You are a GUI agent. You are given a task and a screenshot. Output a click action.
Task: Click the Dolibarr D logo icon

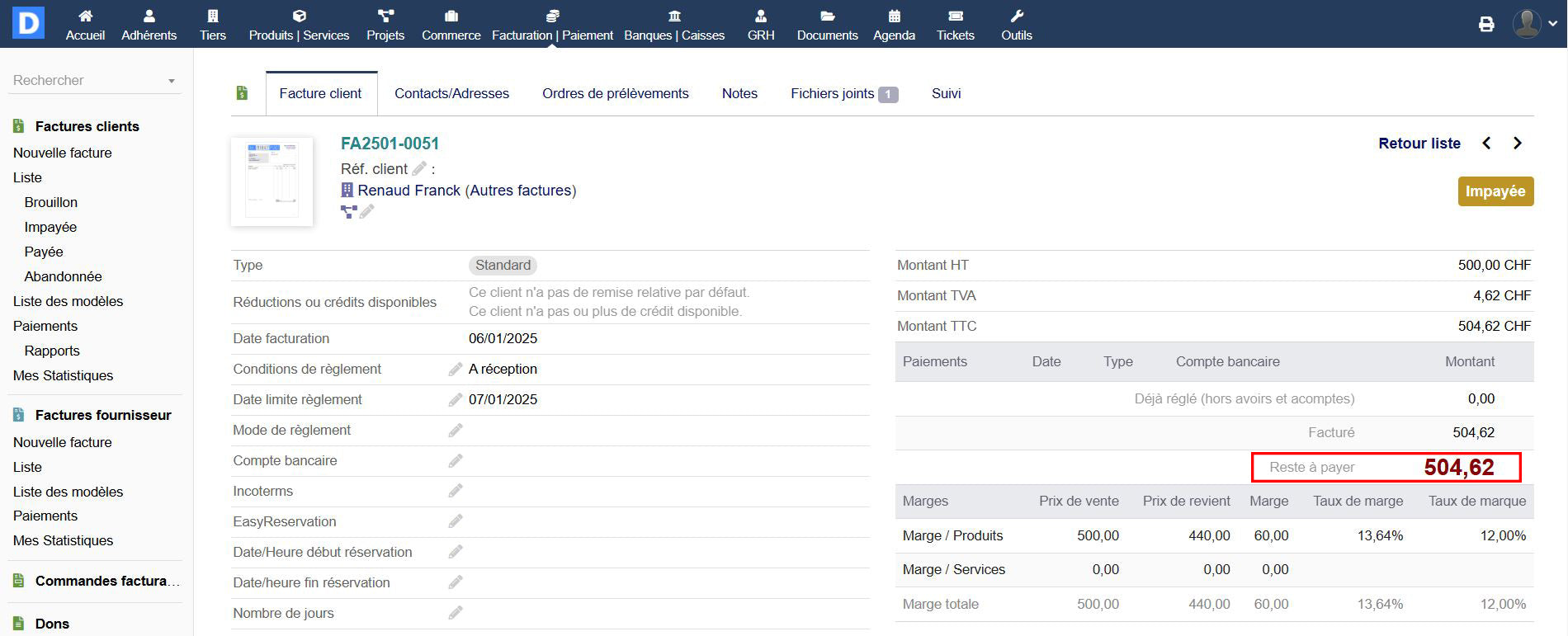[x=28, y=23]
